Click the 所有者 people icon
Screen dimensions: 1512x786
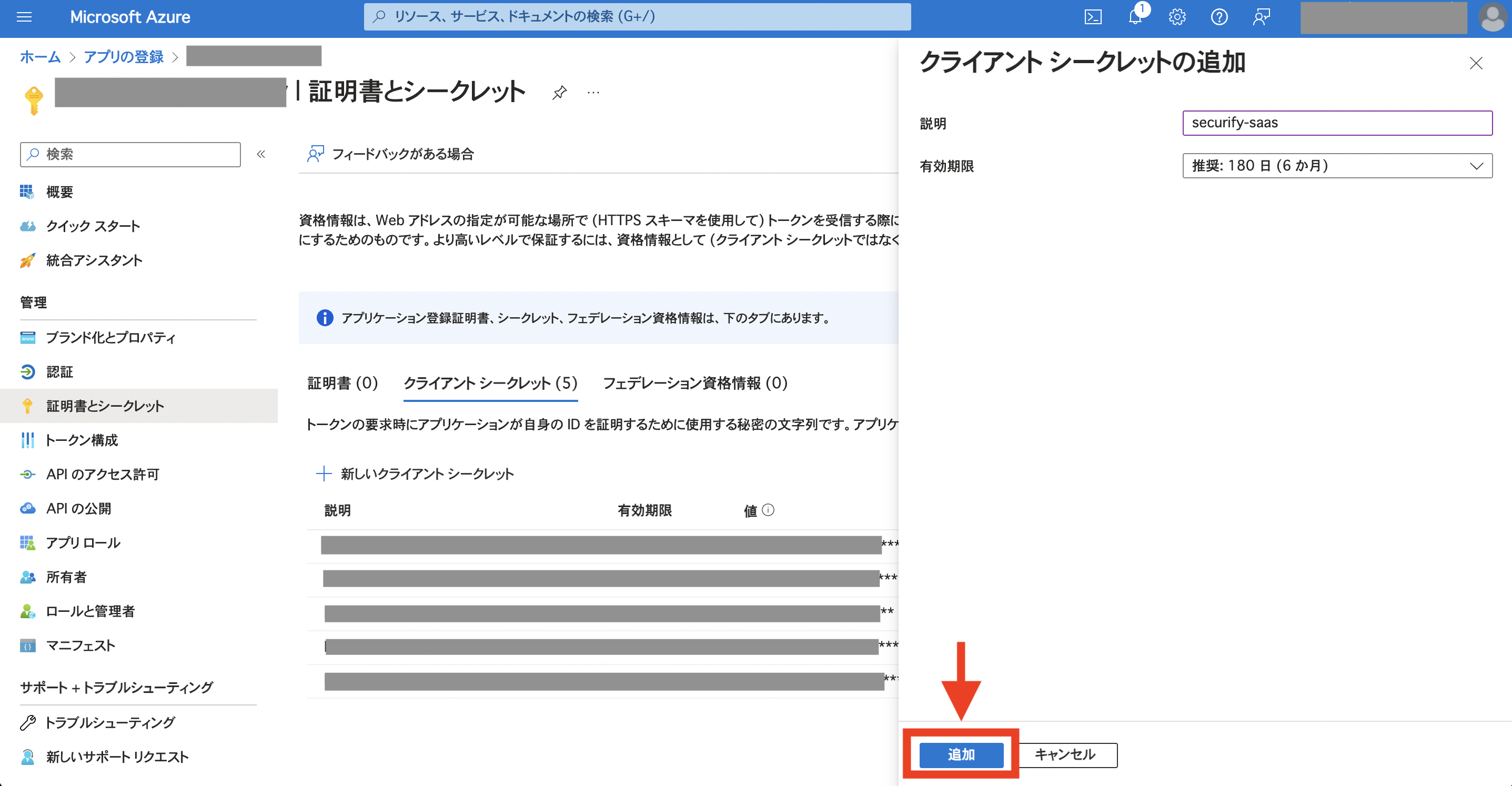pyautogui.click(x=27, y=577)
